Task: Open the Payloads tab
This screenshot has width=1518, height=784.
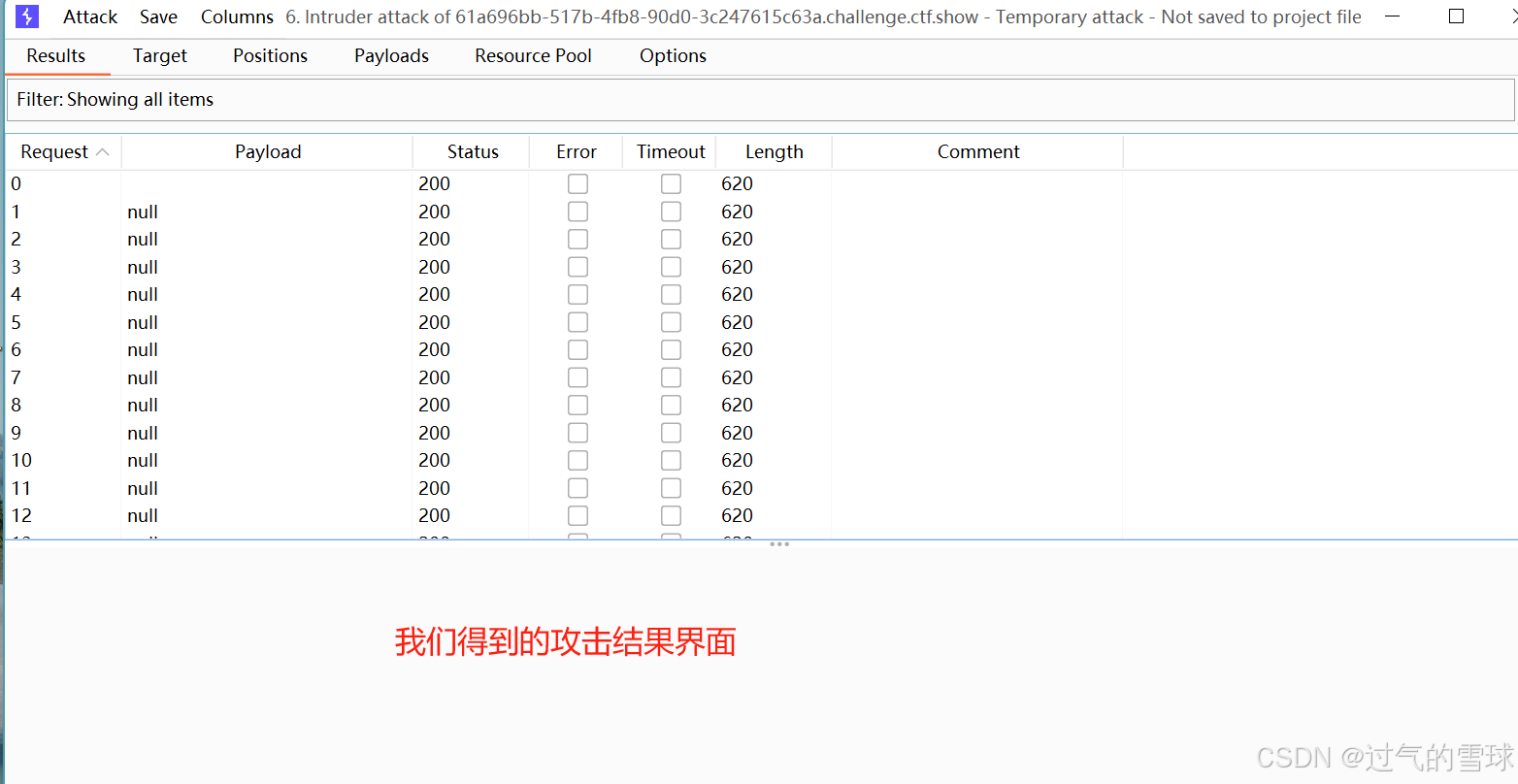Action: click(x=390, y=55)
